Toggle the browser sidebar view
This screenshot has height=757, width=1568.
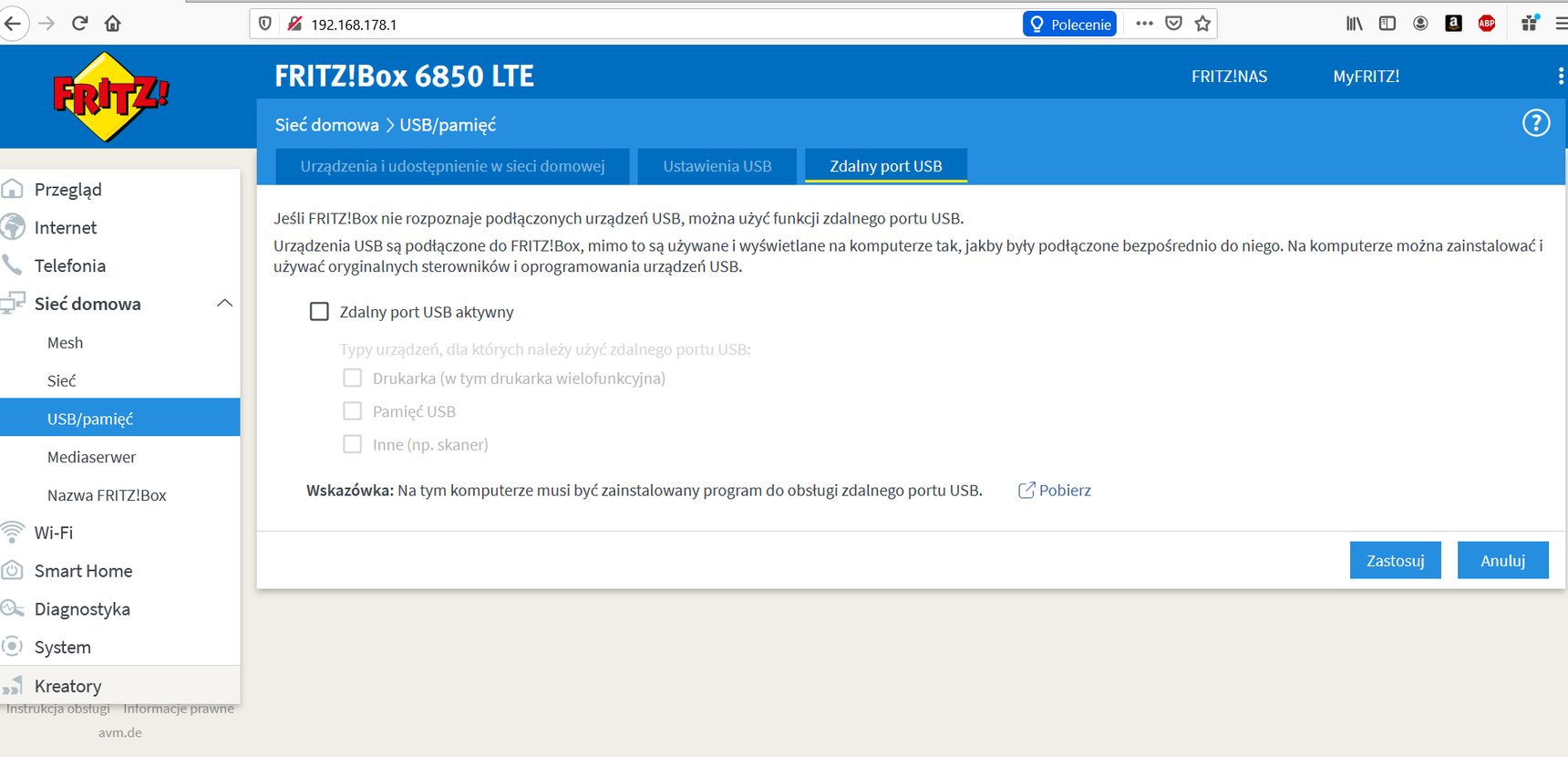(1387, 24)
